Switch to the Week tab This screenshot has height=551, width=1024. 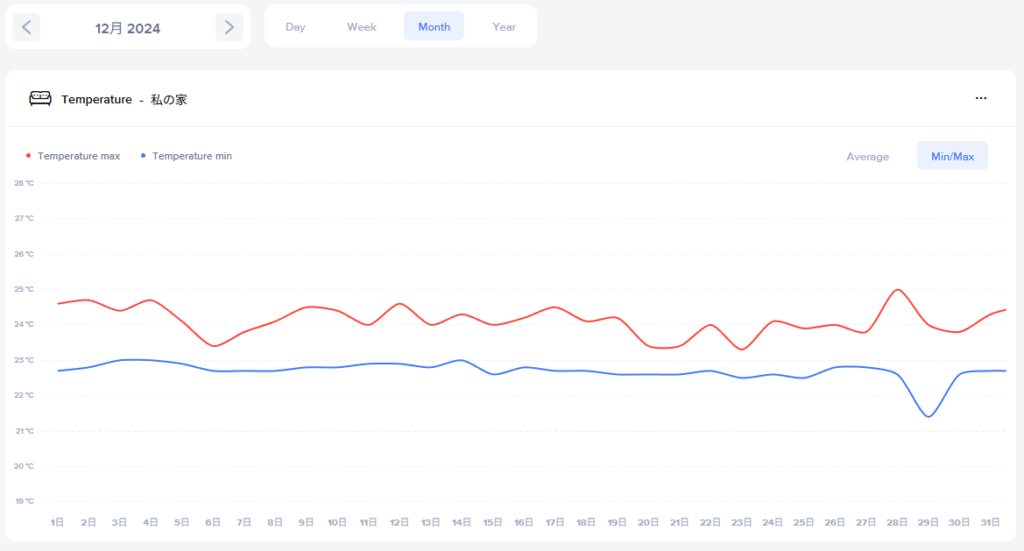361,27
